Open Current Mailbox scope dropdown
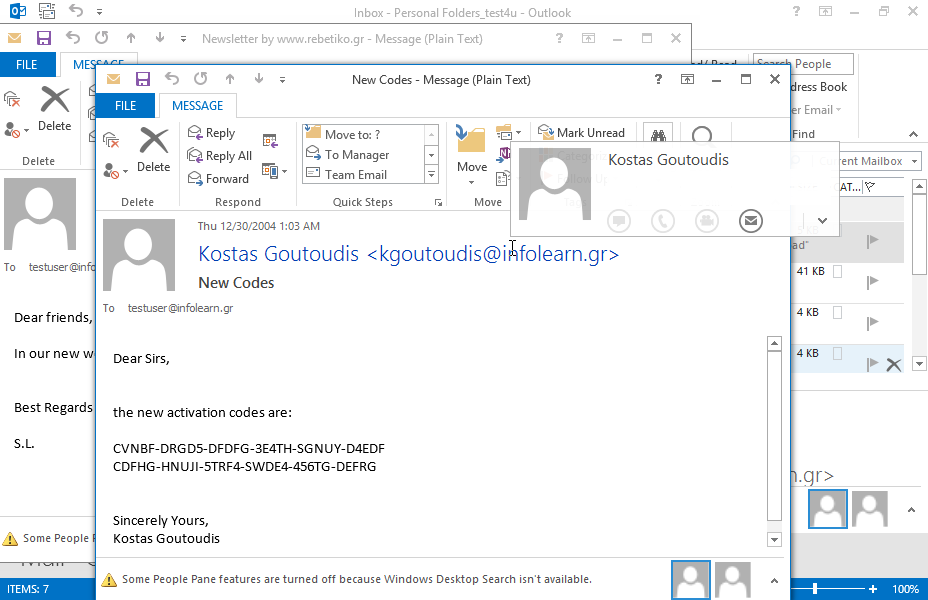Image resolution: width=928 pixels, height=600 pixels. [x=914, y=161]
